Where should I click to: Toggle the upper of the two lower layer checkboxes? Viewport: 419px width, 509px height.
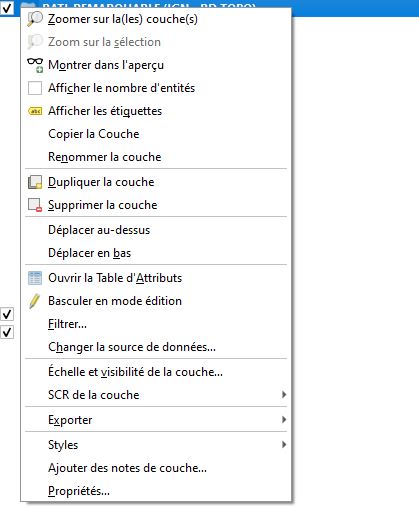pyautogui.click(x=7, y=314)
